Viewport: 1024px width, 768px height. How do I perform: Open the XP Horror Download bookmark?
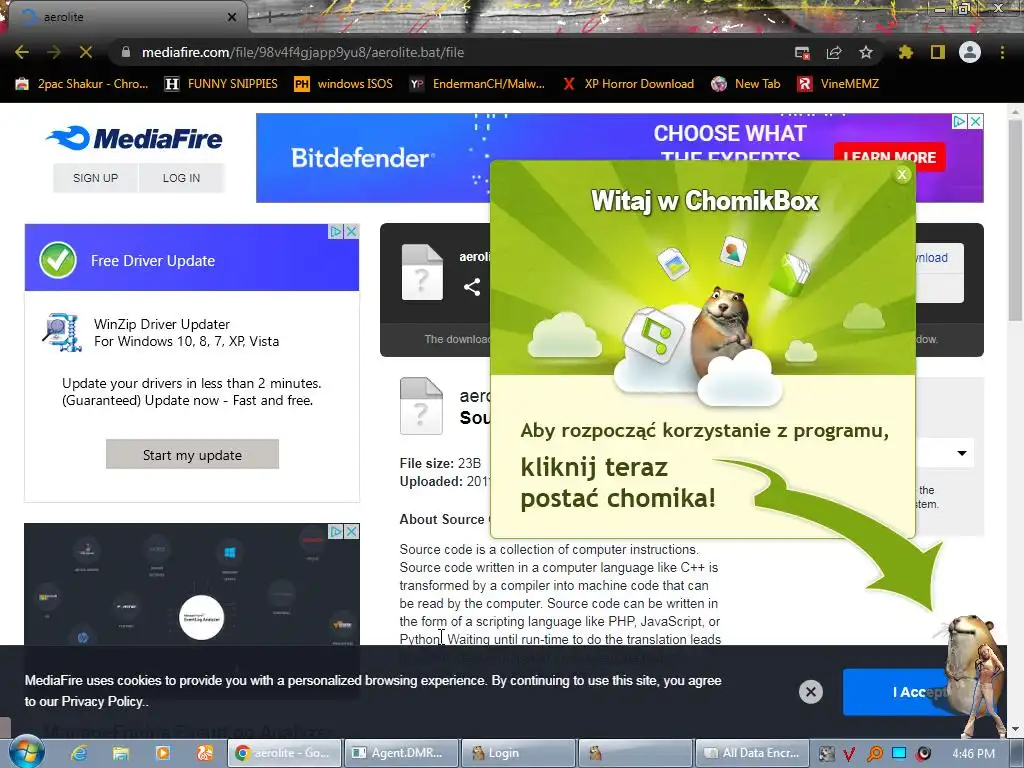[628, 84]
